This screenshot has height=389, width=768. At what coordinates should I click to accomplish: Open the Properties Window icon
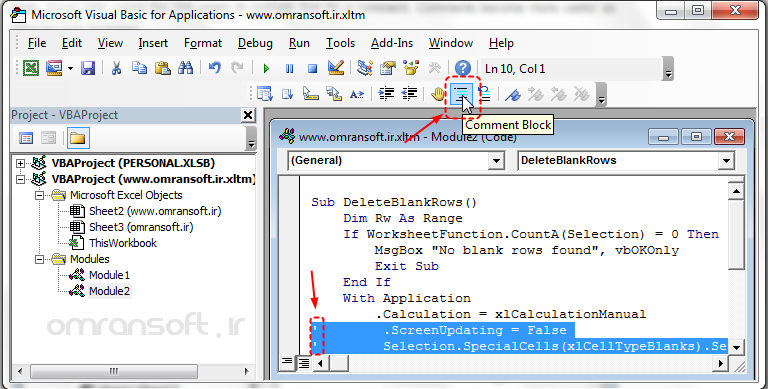click(x=388, y=68)
